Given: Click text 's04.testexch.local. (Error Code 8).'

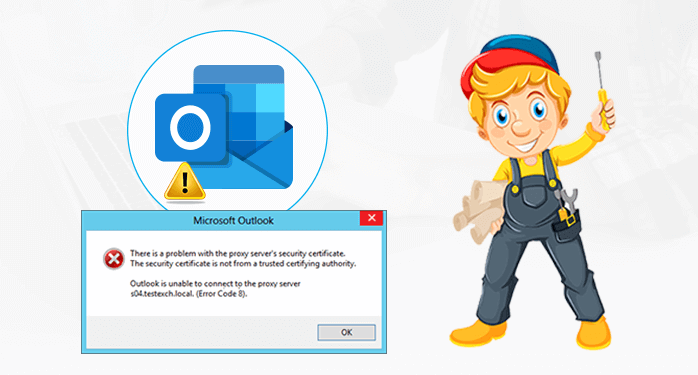Looking at the screenshot, I should [x=188, y=293].
